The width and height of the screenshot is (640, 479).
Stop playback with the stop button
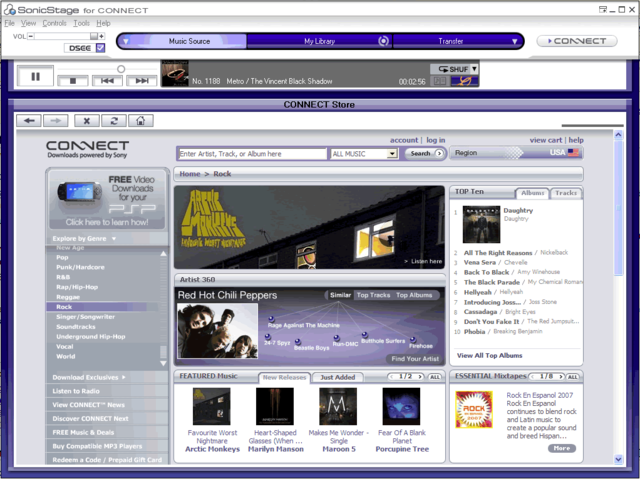73,81
